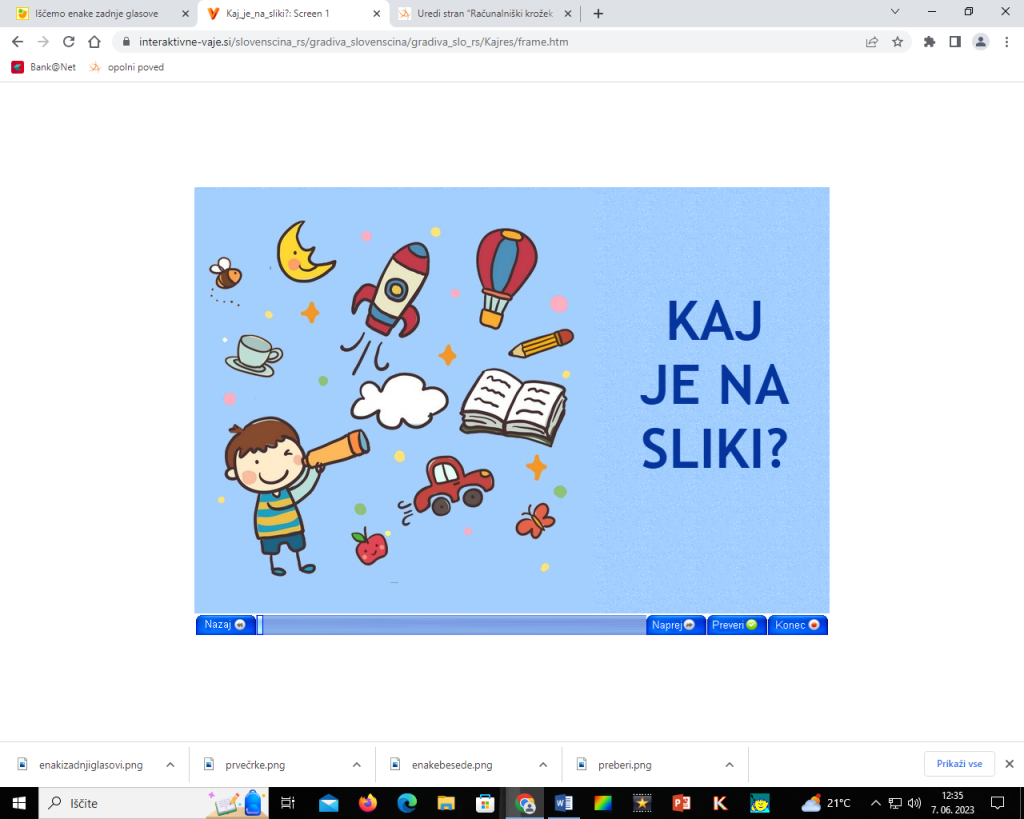Bookmark this page with the star icon
Screen dimensions: 1024x819
pyautogui.click(x=897, y=42)
